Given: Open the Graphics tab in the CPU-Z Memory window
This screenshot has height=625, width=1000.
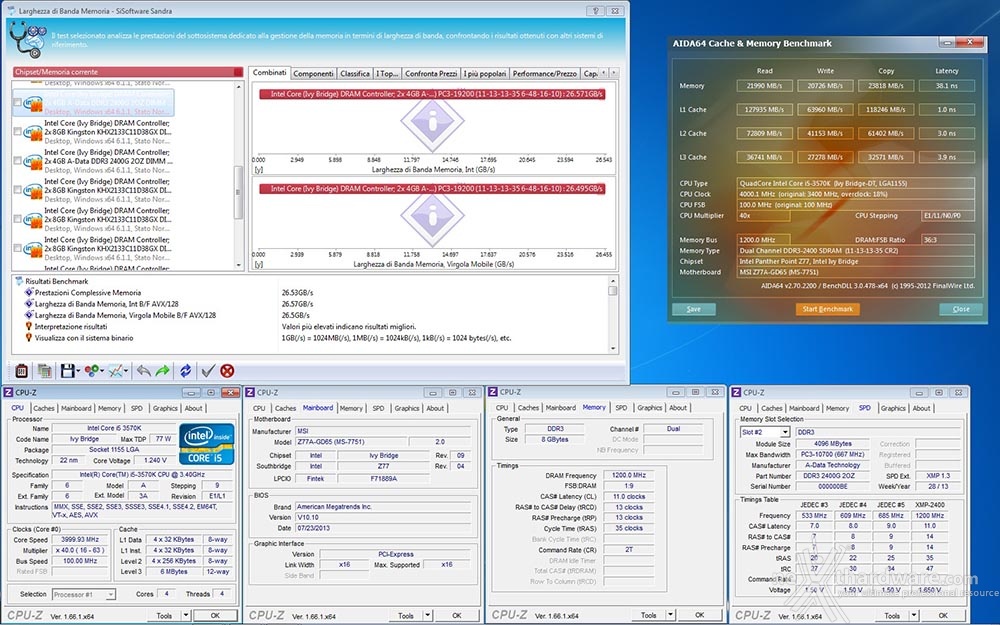Looking at the screenshot, I should point(650,408).
